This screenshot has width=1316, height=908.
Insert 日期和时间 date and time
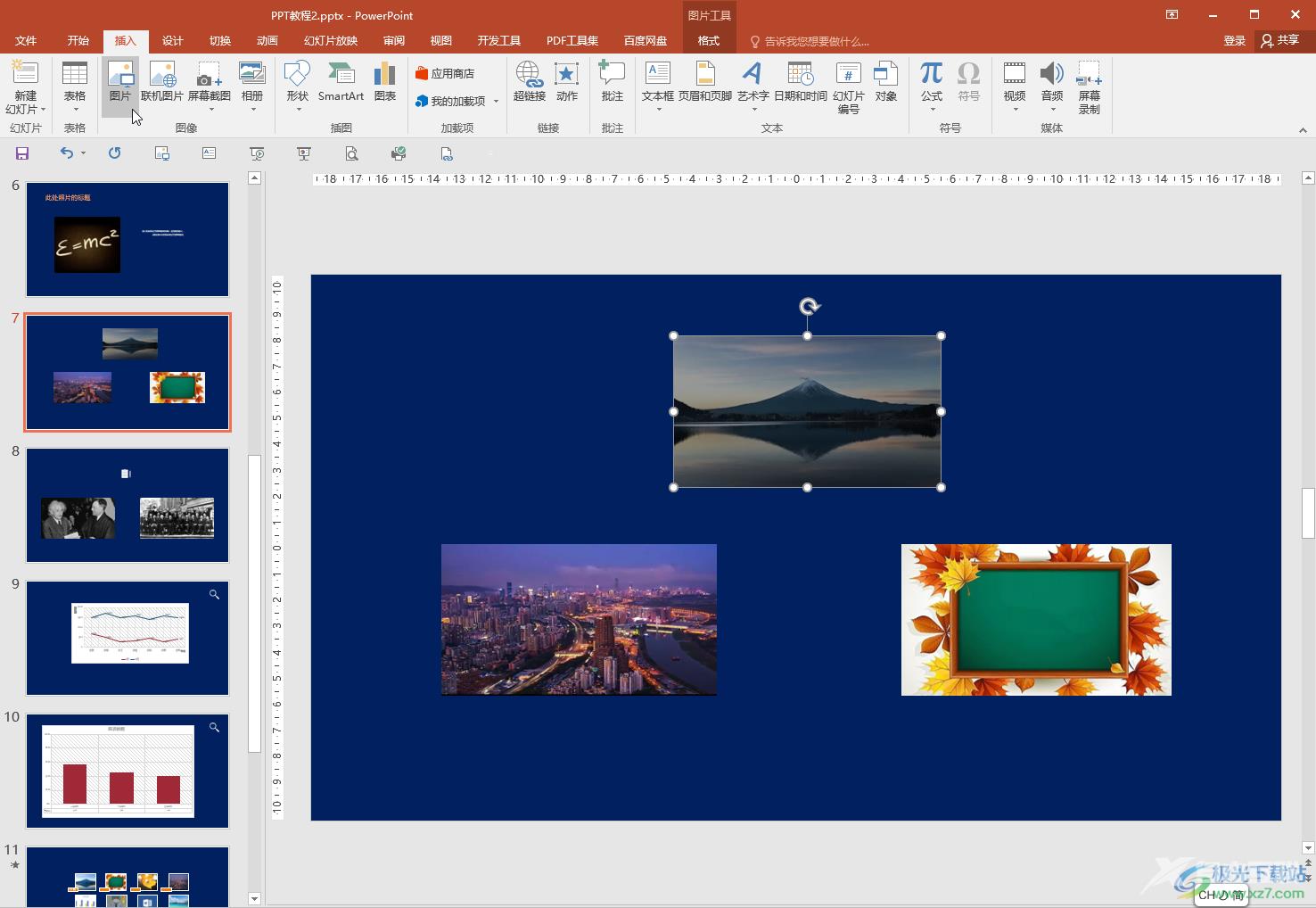click(x=801, y=82)
